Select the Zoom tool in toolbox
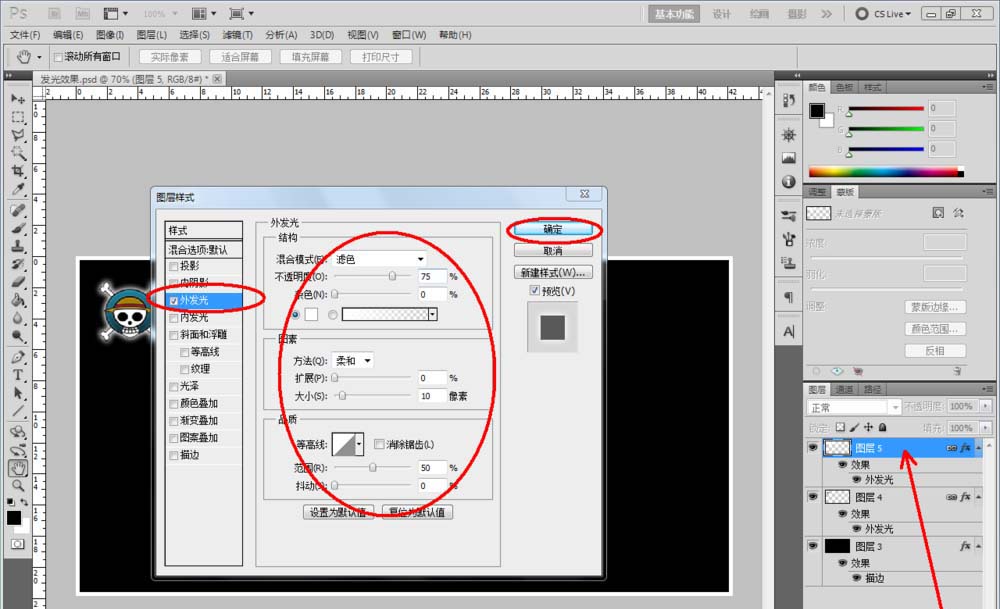1000x609 pixels. [18, 486]
